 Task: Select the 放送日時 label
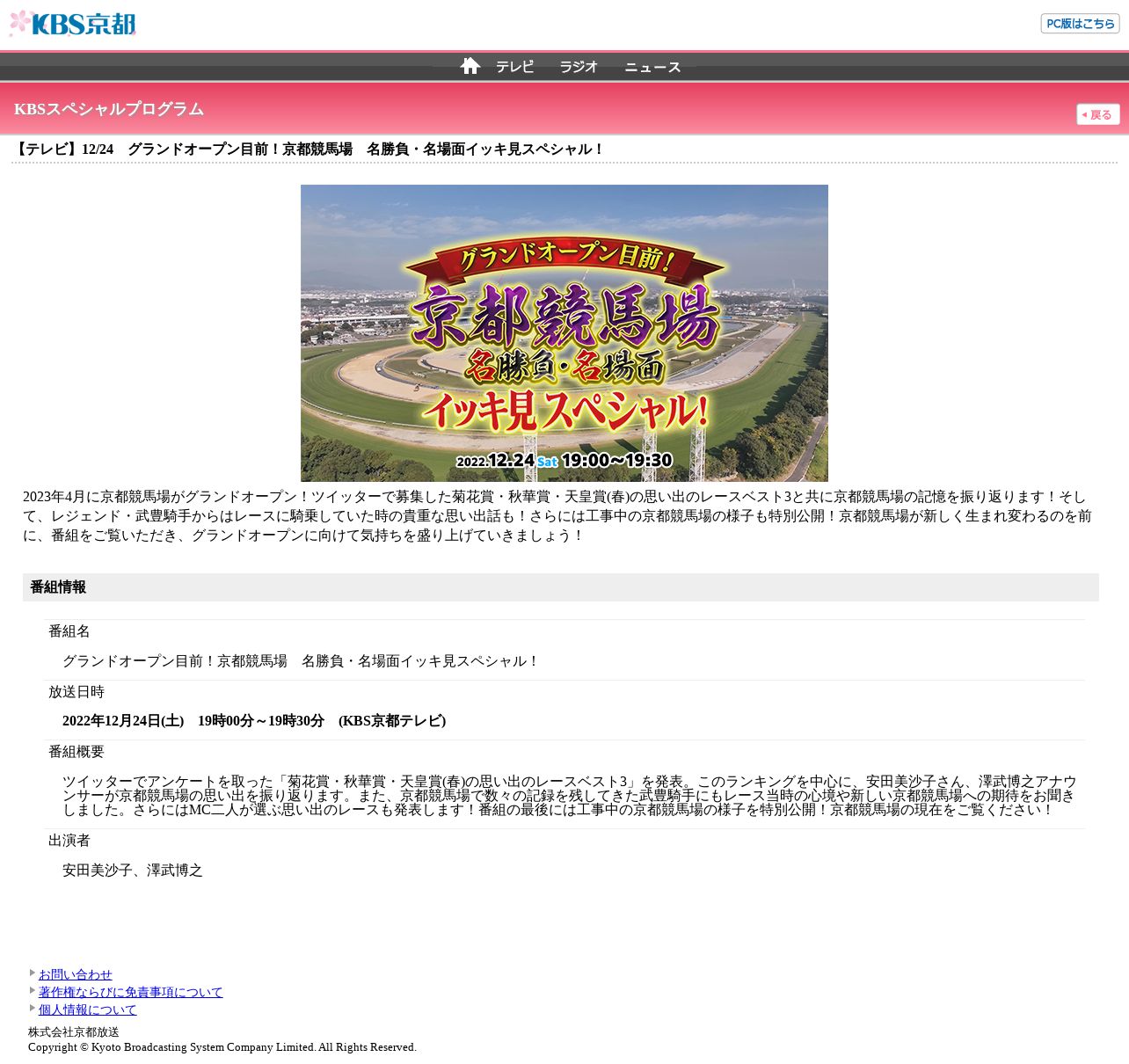[76, 692]
